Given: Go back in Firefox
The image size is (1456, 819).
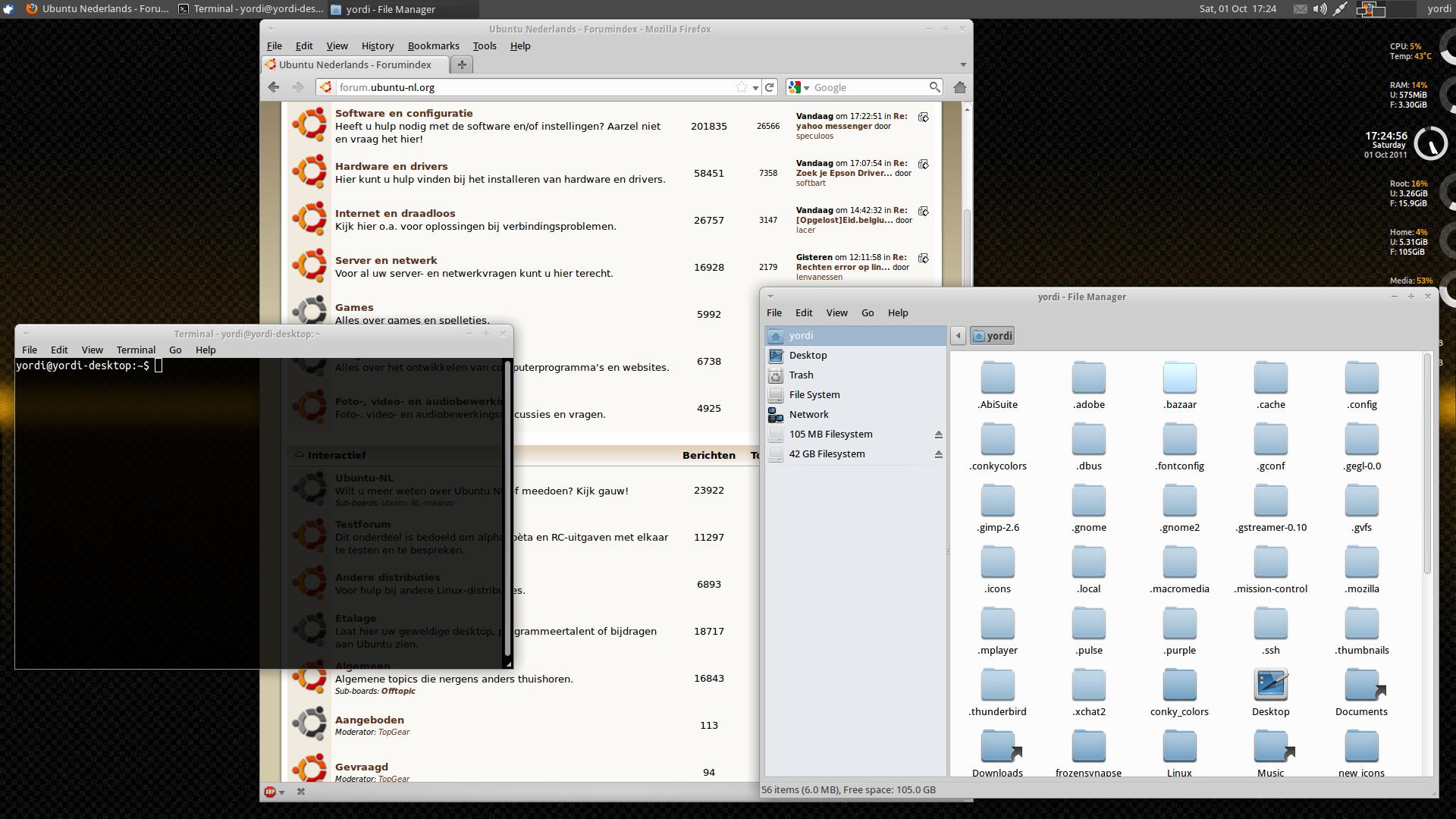Looking at the screenshot, I should [274, 87].
